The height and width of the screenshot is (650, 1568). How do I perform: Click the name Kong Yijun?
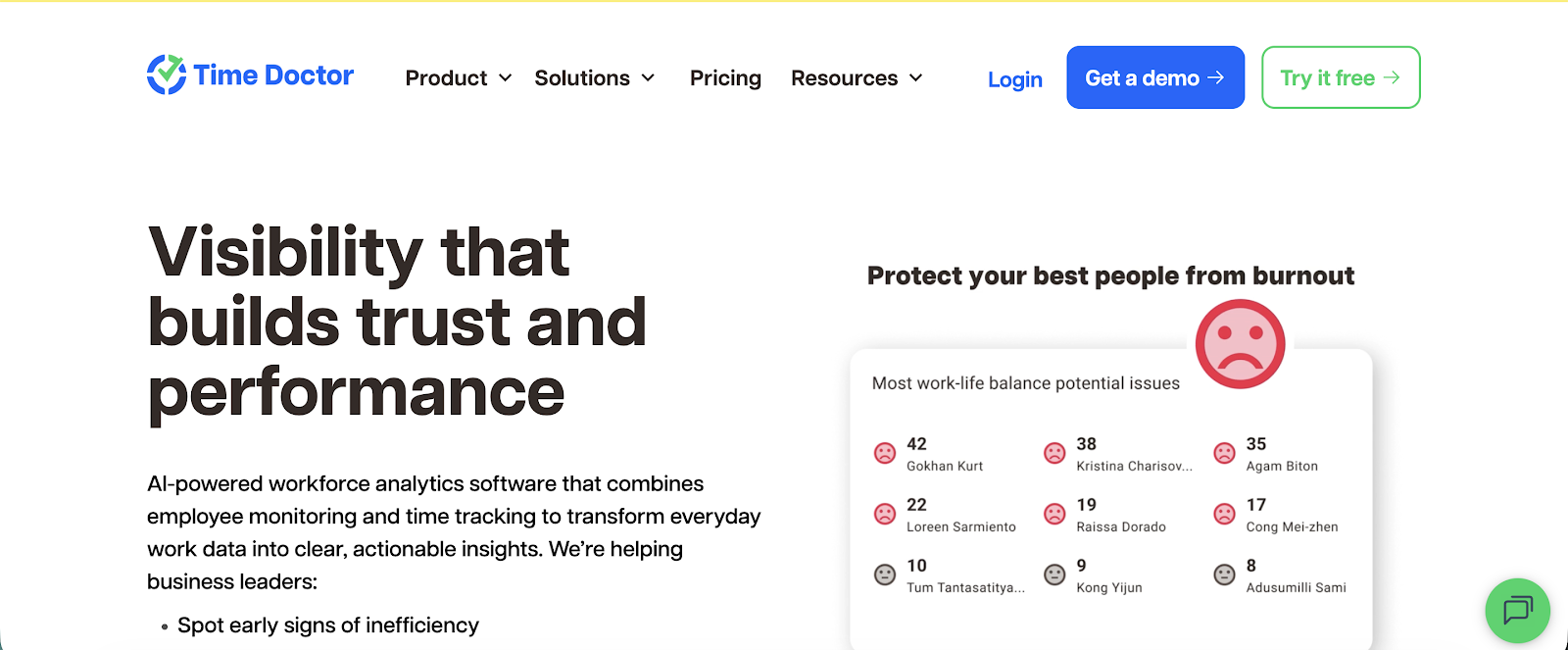click(1109, 588)
